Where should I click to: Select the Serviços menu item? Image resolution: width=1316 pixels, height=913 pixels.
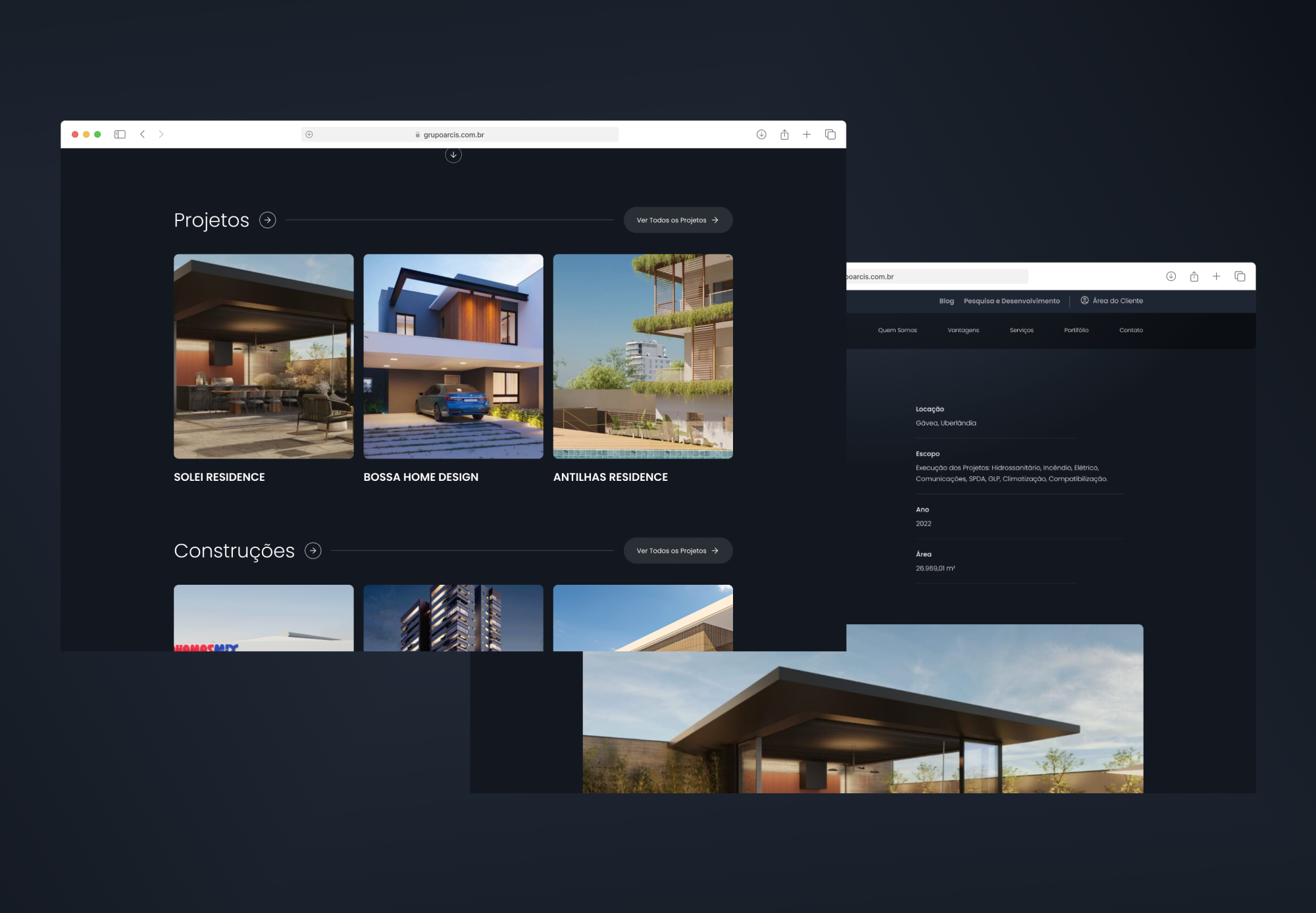coord(1021,330)
